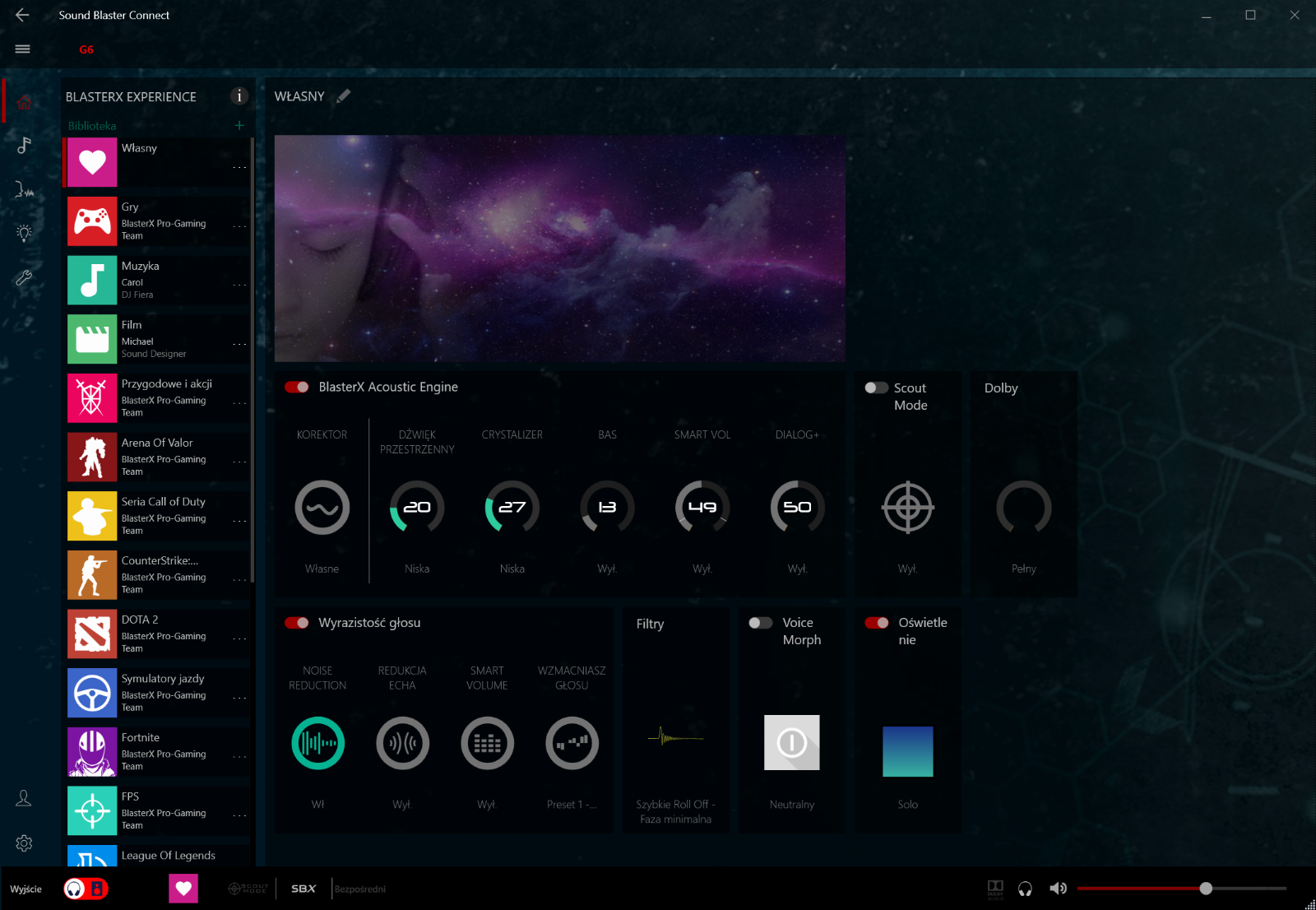Open the hamburger navigation menu

point(23,49)
